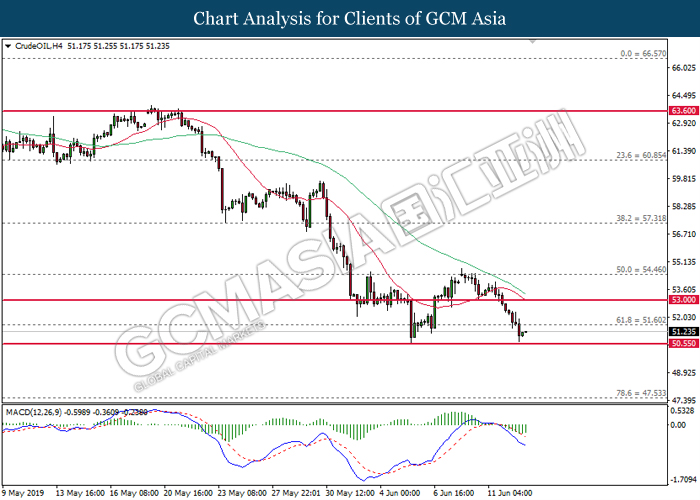The image size is (700, 500).
Task: Click the MACD scale value 0.5328
Action: point(683,411)
